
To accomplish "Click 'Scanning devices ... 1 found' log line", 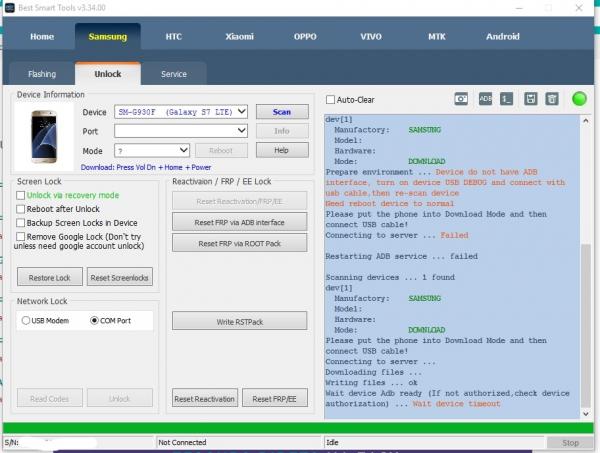I will (390, 277).
